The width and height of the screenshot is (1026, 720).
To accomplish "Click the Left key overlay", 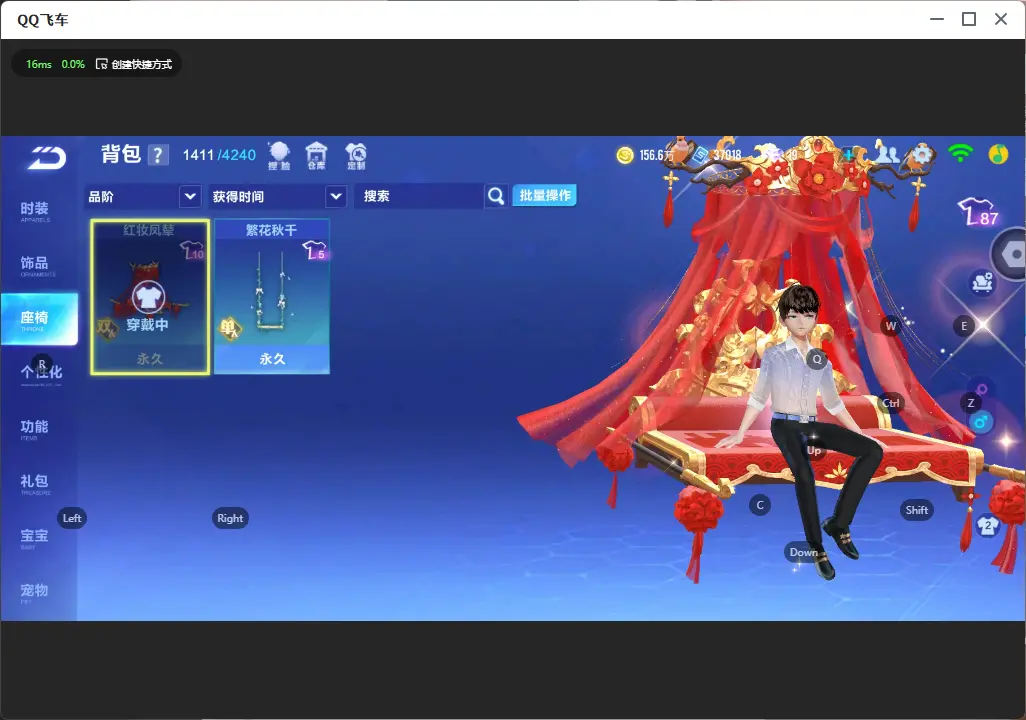I will [72, 518].
